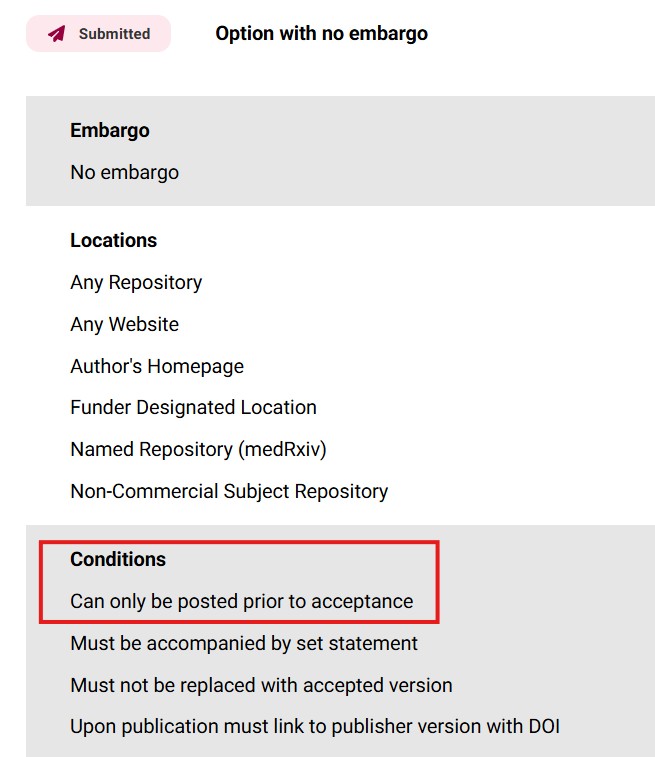Select 'Can only be posted prior to acceptance'
The width and height of the screenshot is (655, 757).
coord(241,602)
